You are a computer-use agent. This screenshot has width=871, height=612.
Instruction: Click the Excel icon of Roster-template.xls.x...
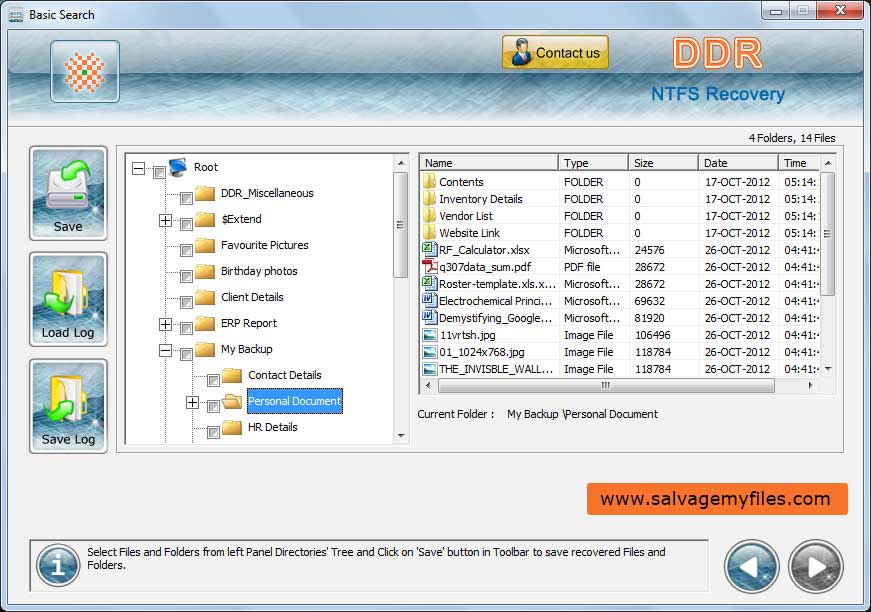coord(429,283)
